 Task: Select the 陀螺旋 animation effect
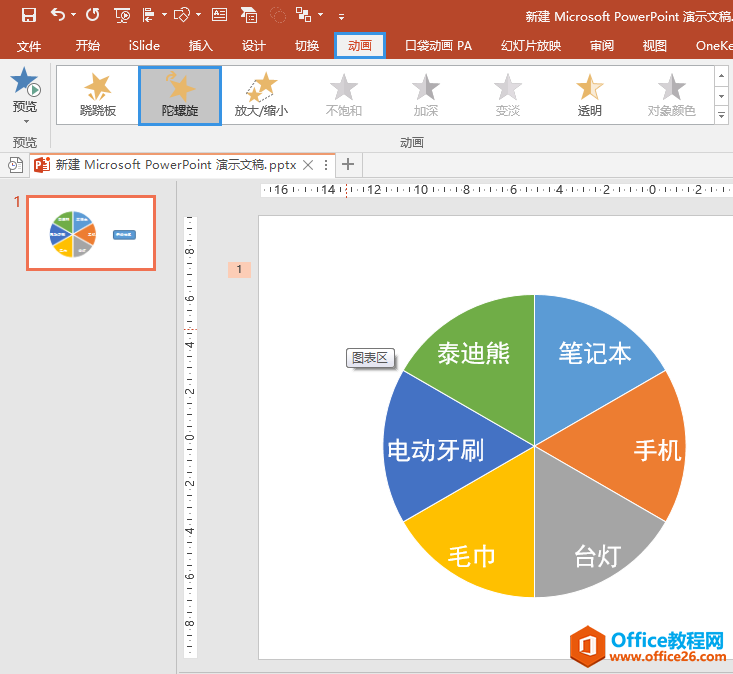click(179, 96)
